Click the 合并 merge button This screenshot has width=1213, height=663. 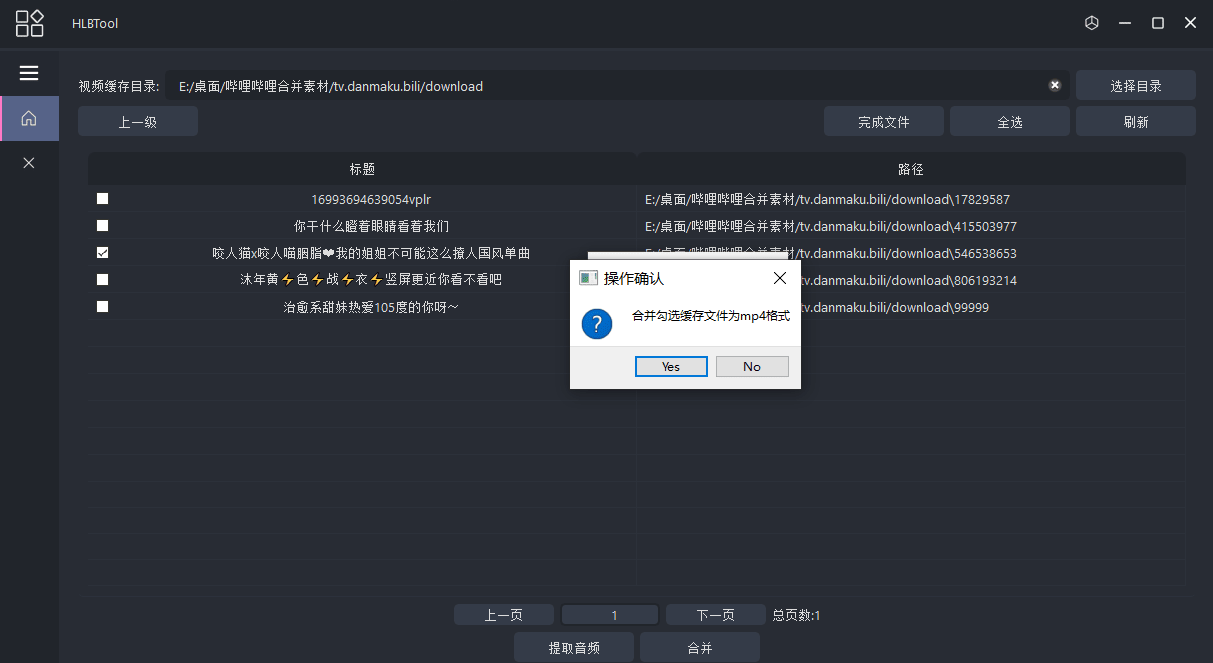[x=699, y=647]
